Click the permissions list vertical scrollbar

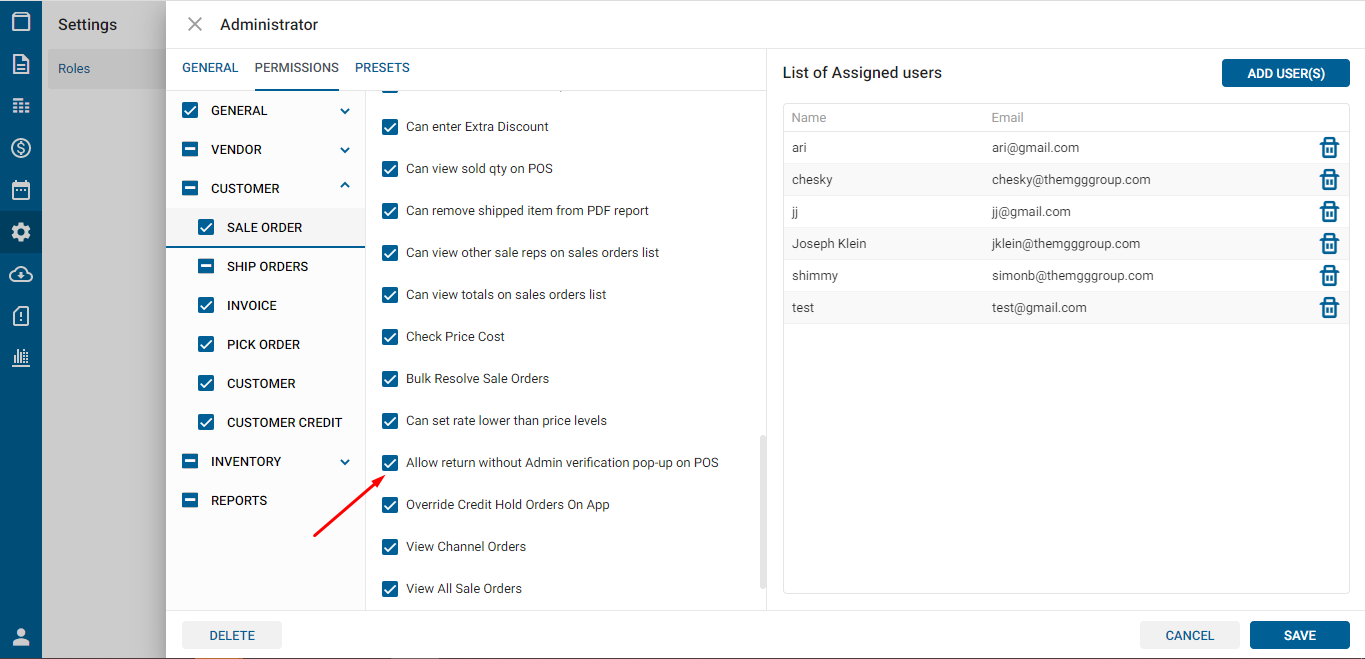763,510
